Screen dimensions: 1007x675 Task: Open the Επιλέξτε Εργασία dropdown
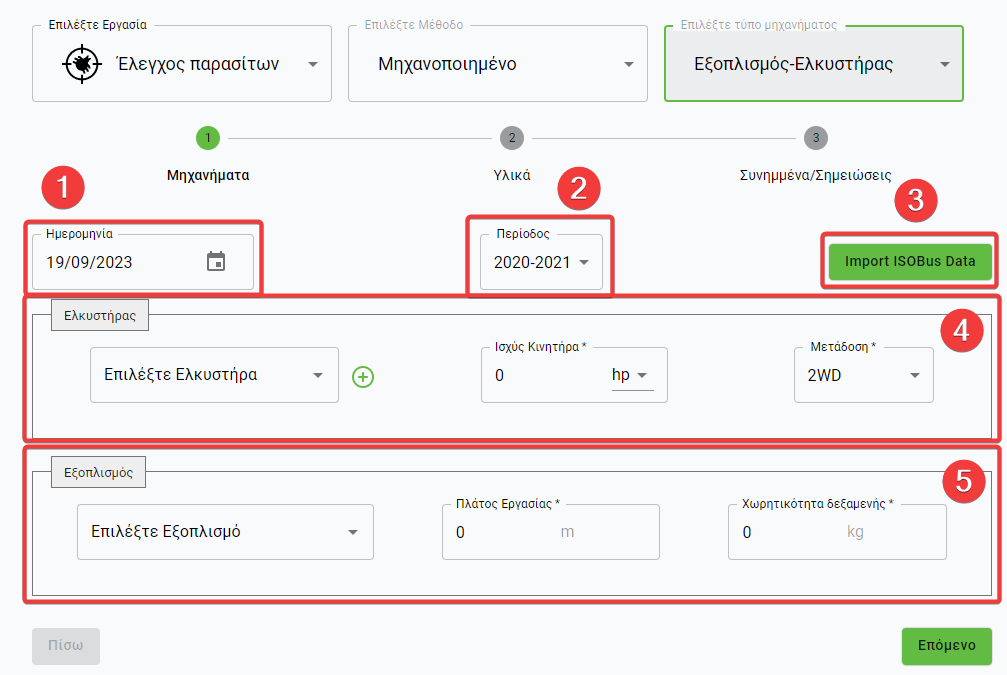coord(182,64)
